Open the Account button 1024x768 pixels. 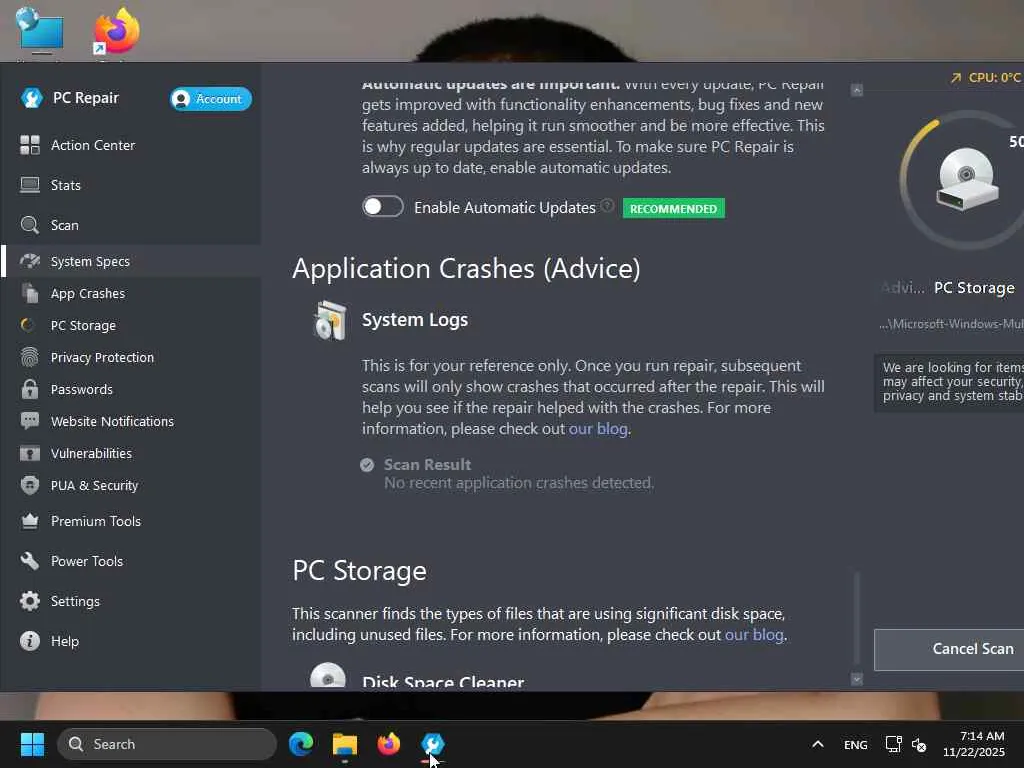(x=210, y=99)
